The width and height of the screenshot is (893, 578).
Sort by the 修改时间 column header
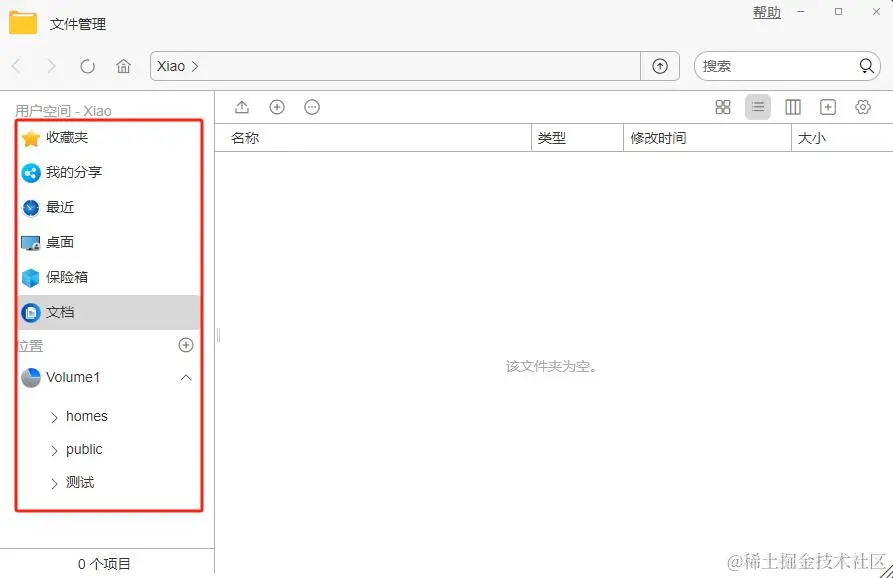657,138
